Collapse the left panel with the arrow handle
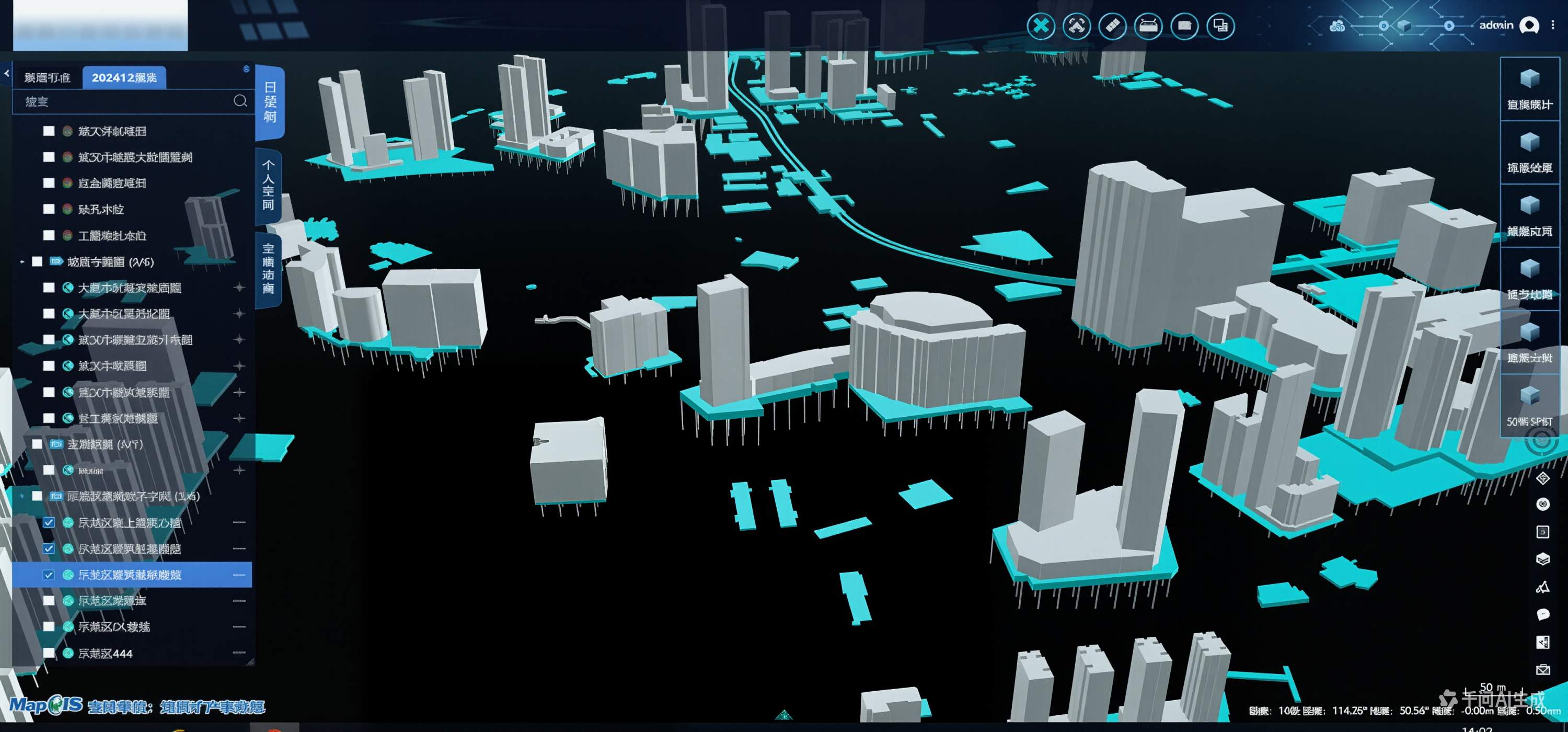The width and height of the screenshot is (1568, 732). pyautogui.click(x=6, y=74)
